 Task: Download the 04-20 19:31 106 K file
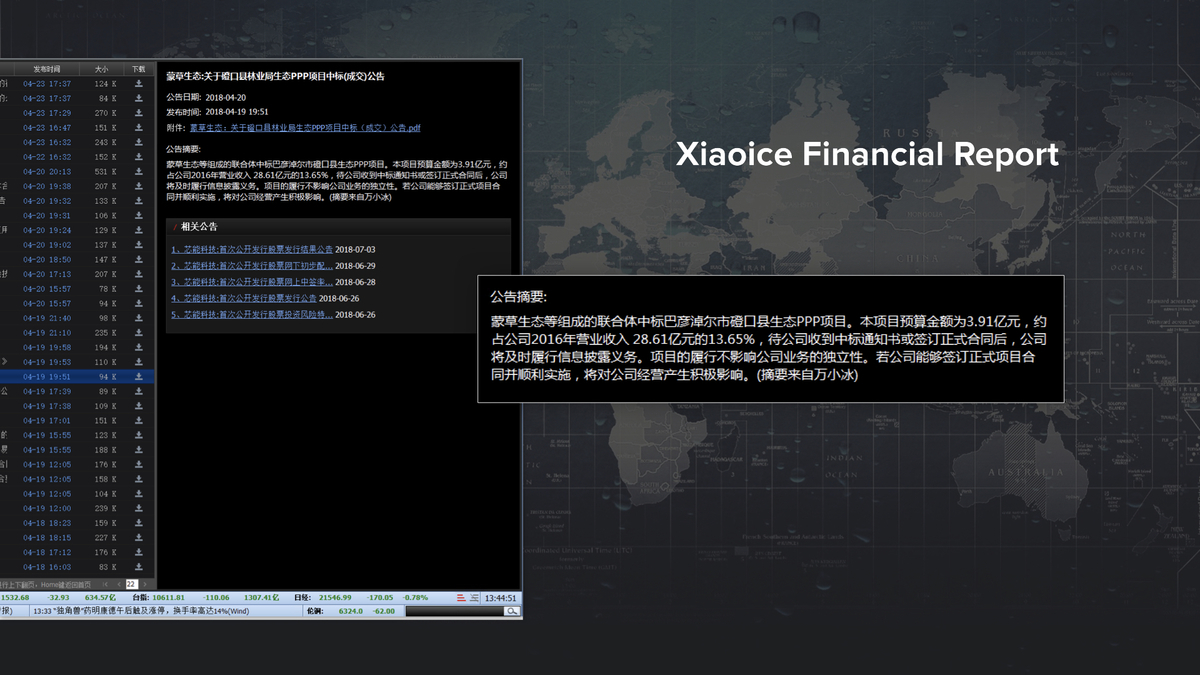pyautogui.click(x=139, y=216)
